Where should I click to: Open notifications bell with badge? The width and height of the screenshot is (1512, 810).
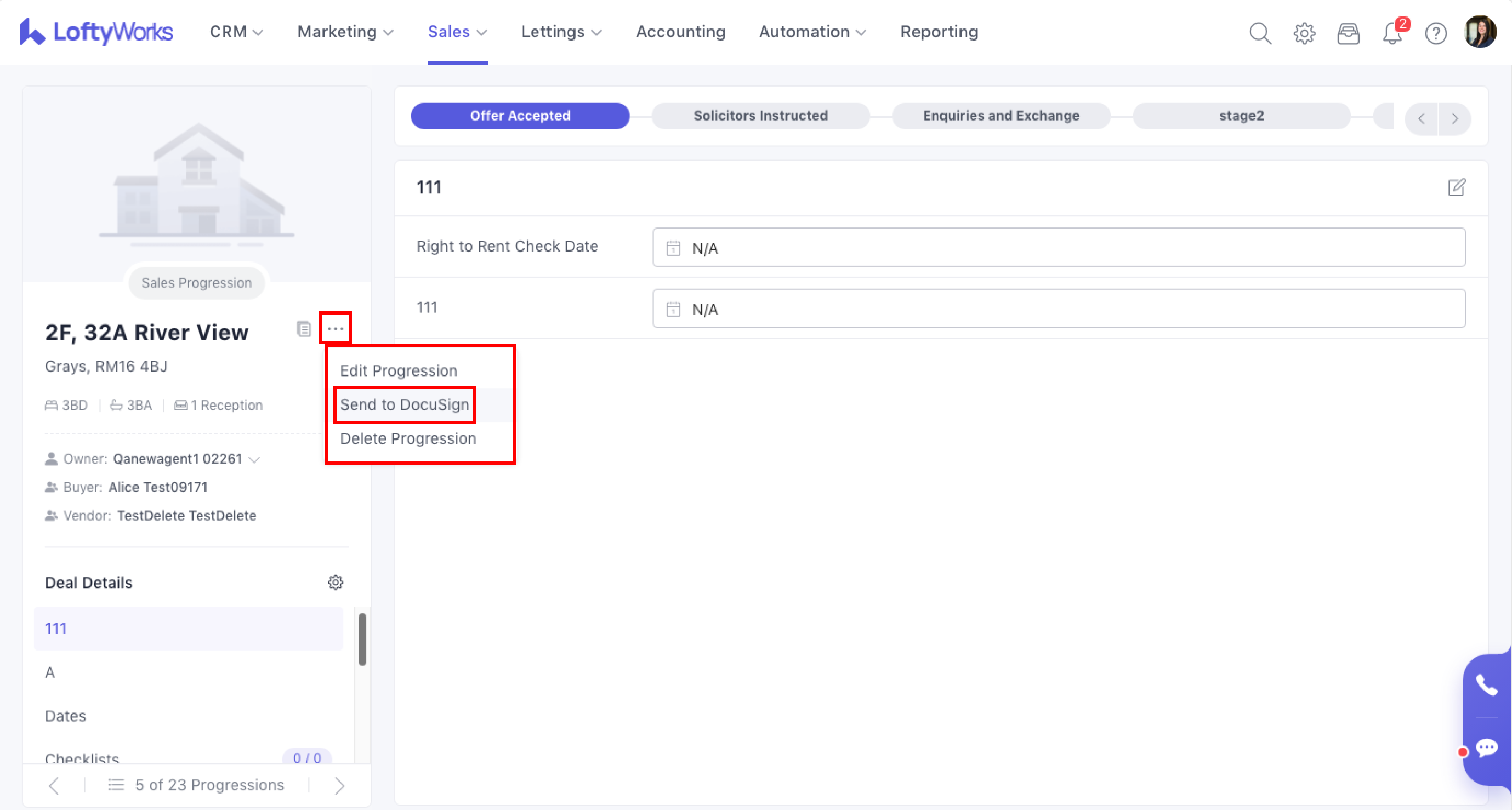coord(1392,33)
